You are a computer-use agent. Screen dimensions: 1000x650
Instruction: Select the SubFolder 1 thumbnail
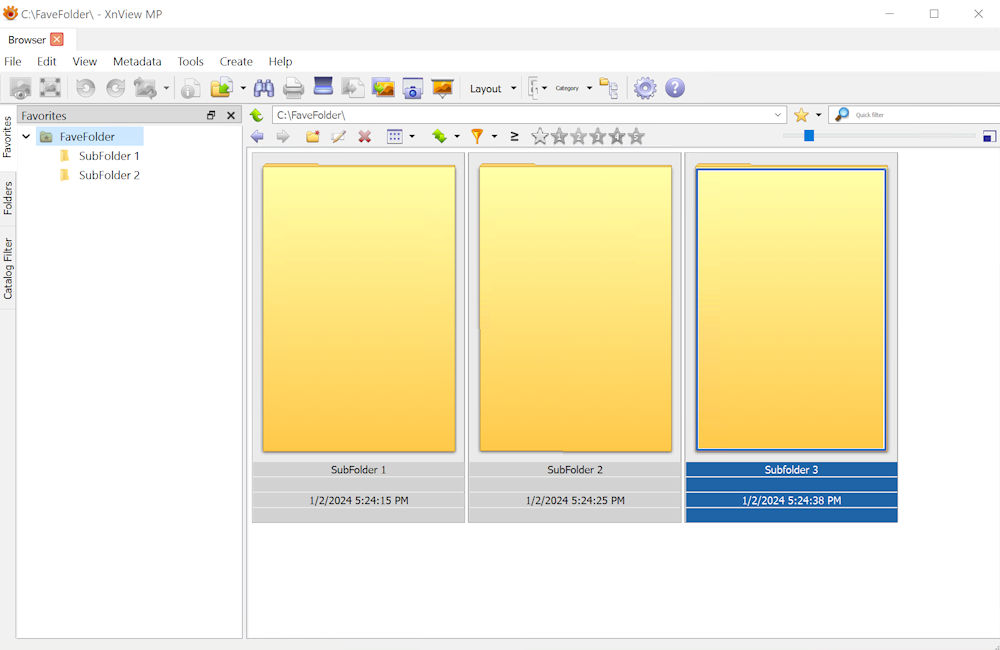pyautogui.click(x=358, y=309)
